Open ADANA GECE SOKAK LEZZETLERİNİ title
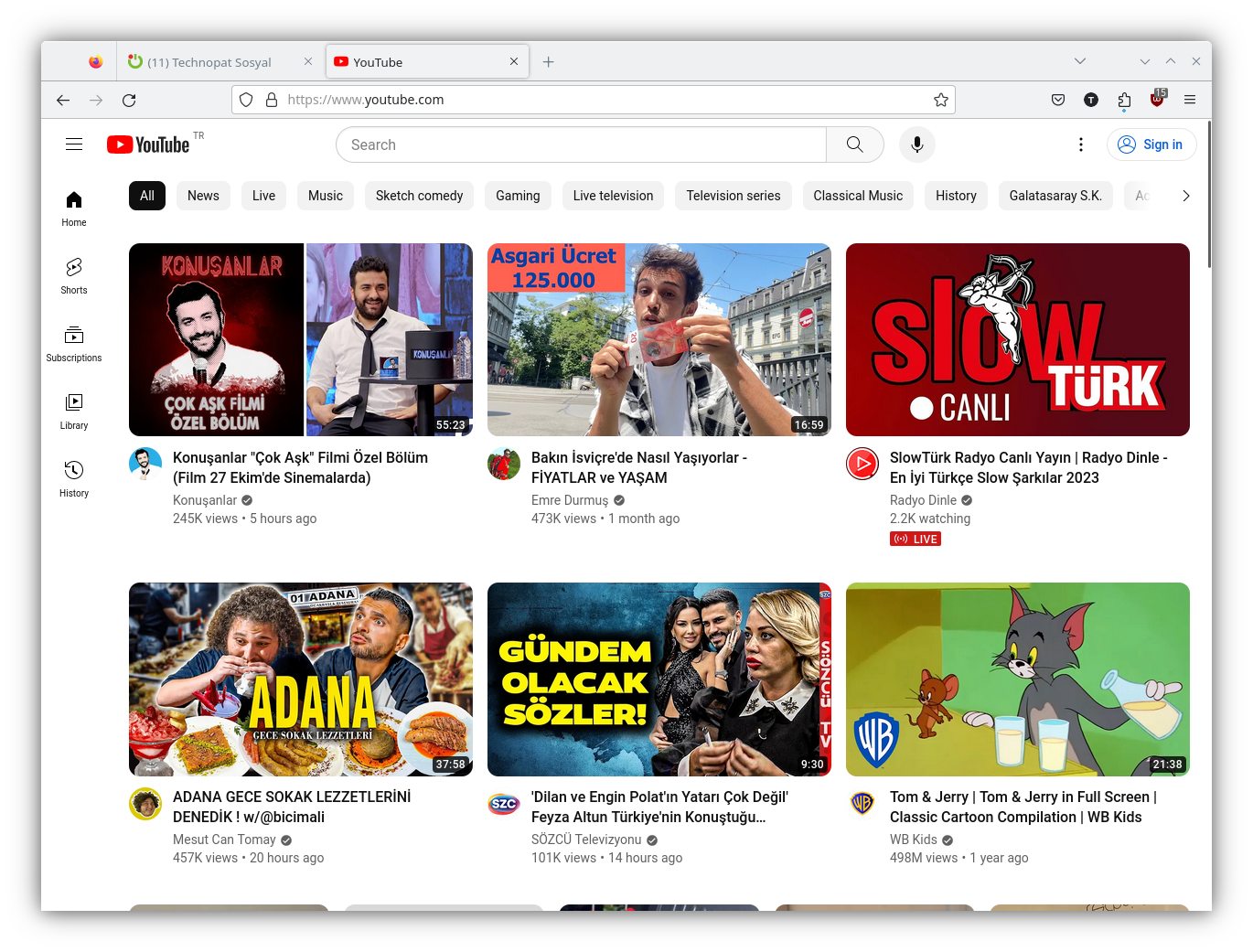 (x=292, y=807)
